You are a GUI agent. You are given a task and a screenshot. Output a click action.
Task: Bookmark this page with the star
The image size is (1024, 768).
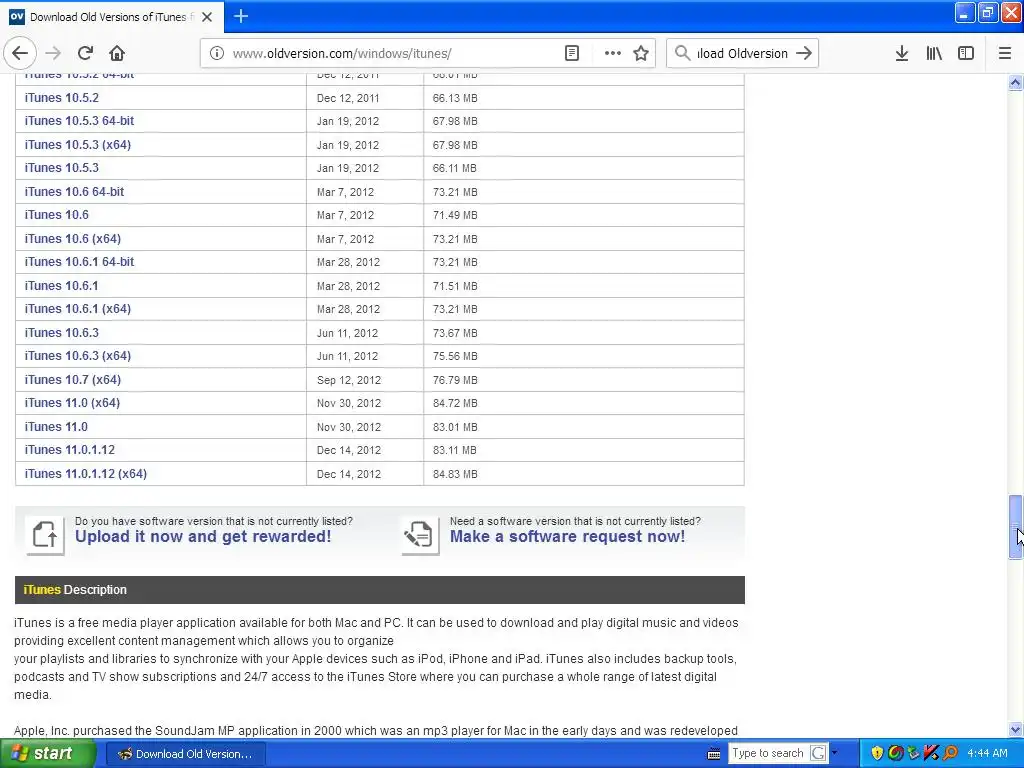641,54
